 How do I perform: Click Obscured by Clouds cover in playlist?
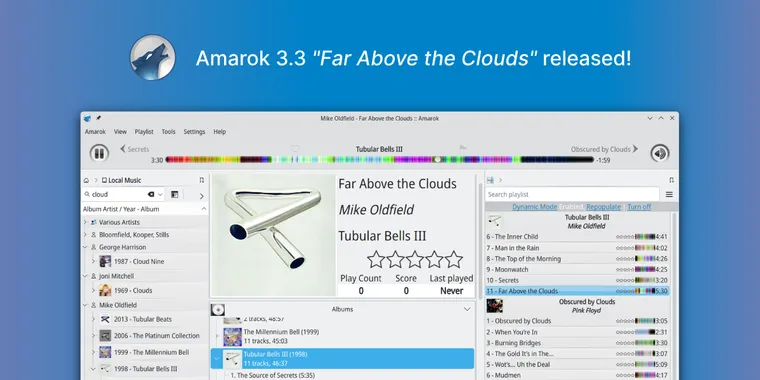495,306
